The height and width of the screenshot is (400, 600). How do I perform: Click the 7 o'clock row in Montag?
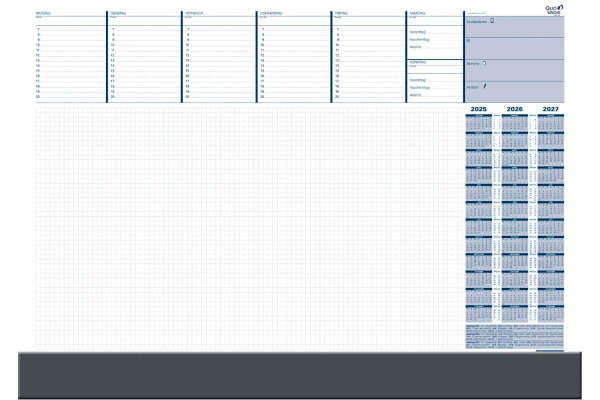(x=68, y=30)
